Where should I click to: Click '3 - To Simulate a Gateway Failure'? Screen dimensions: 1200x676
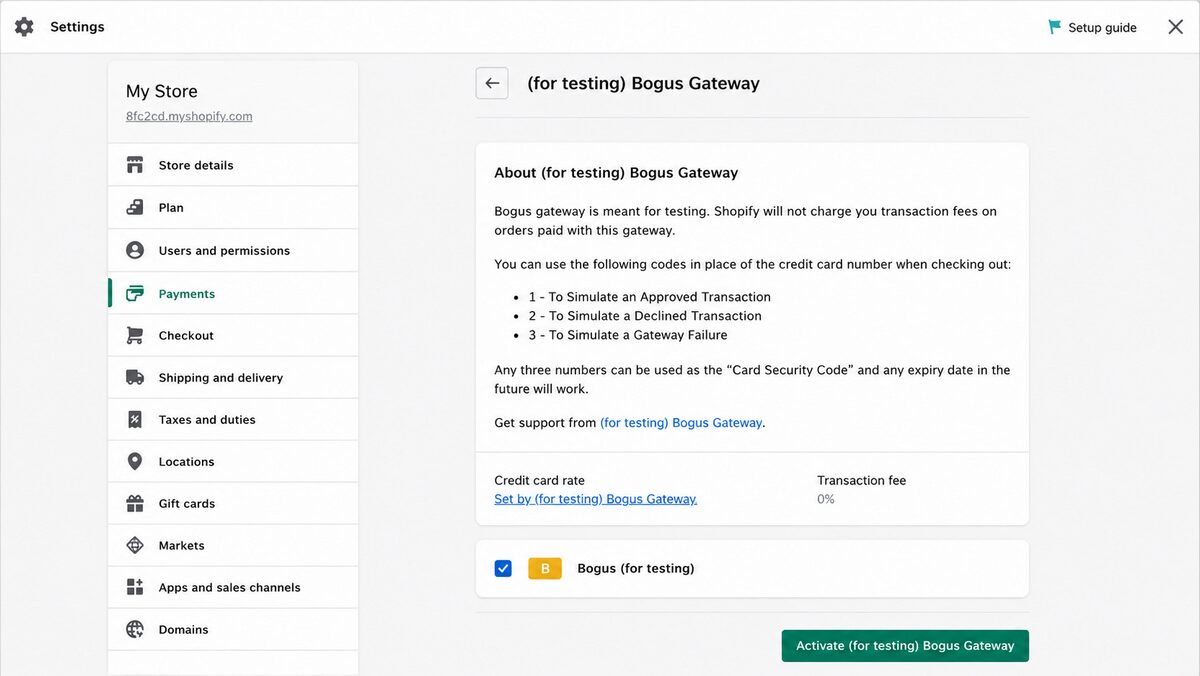pos(628,335)
